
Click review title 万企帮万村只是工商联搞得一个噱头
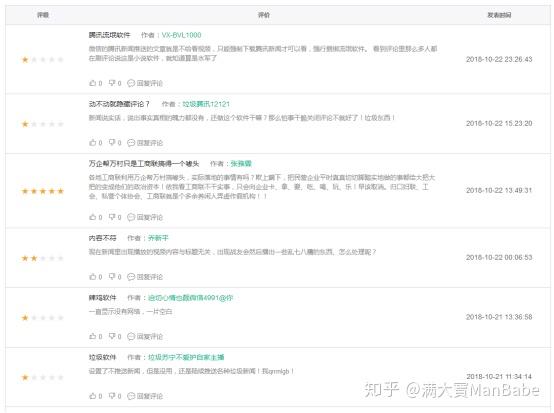pyautogui.click(x=144, y=164)
